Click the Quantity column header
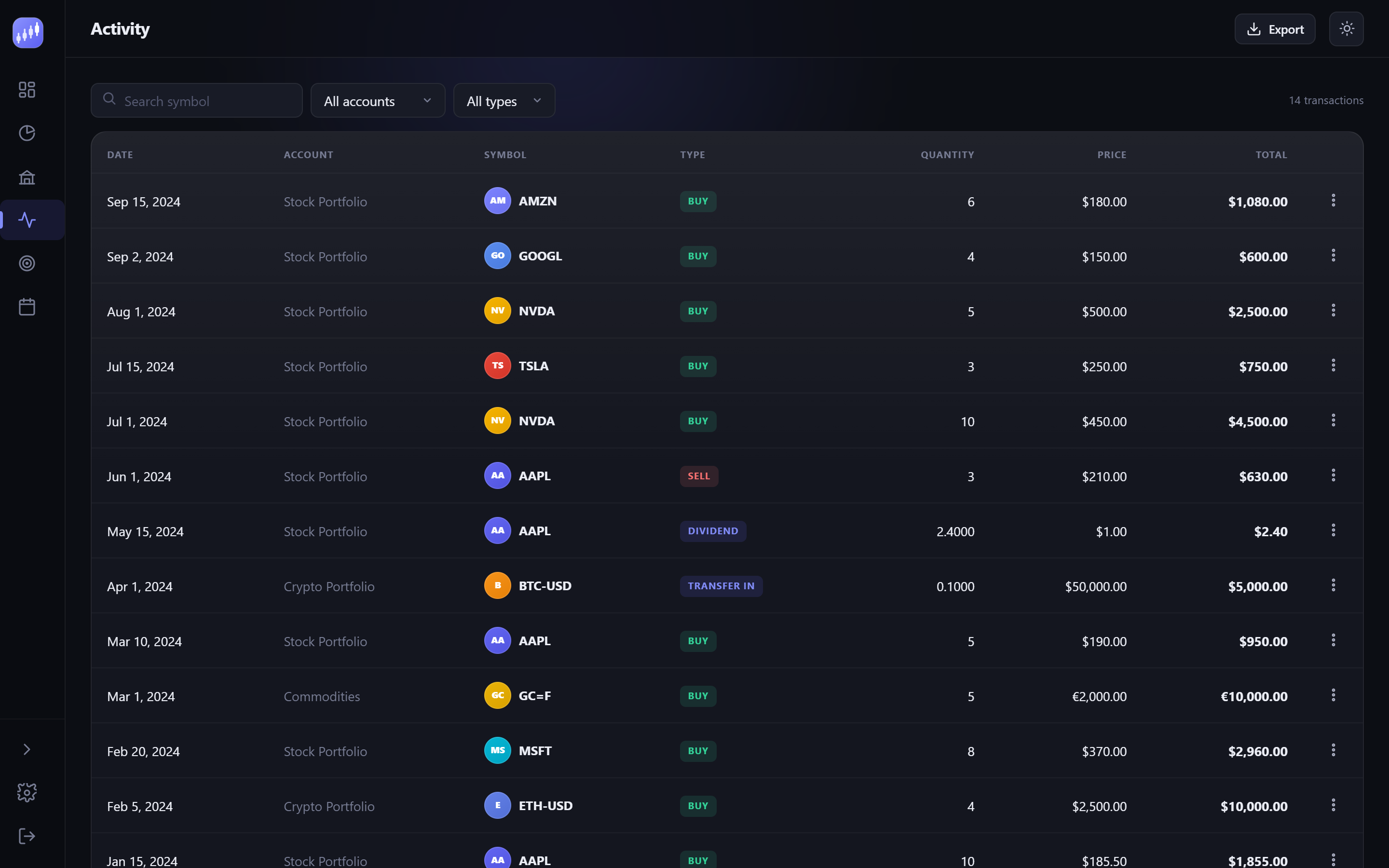 947,155
